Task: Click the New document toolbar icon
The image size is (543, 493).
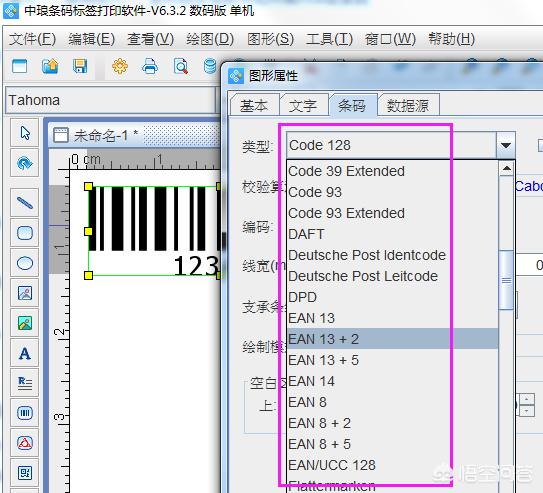Action: pos(19,66)
